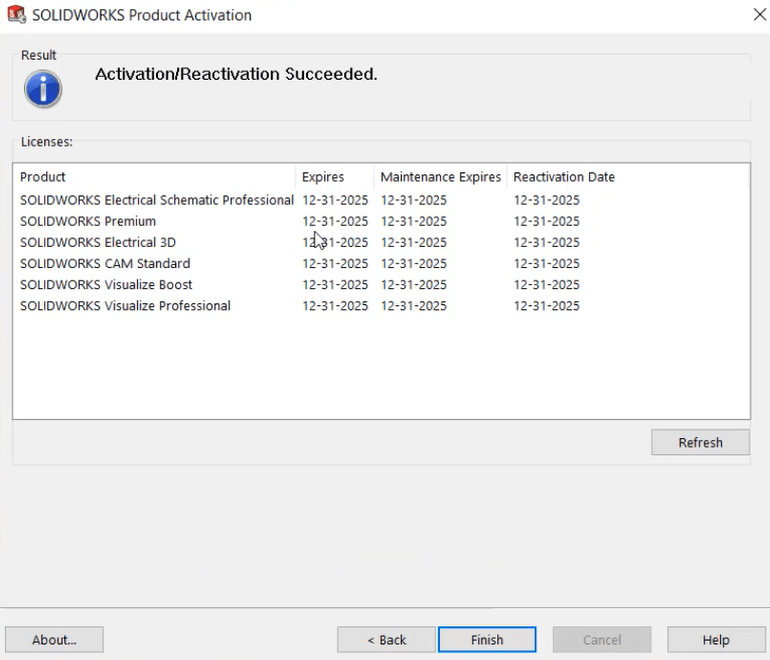This screenshot has width=770, height=660.
Task: Open the About... dialog
Action: [54, 640]
